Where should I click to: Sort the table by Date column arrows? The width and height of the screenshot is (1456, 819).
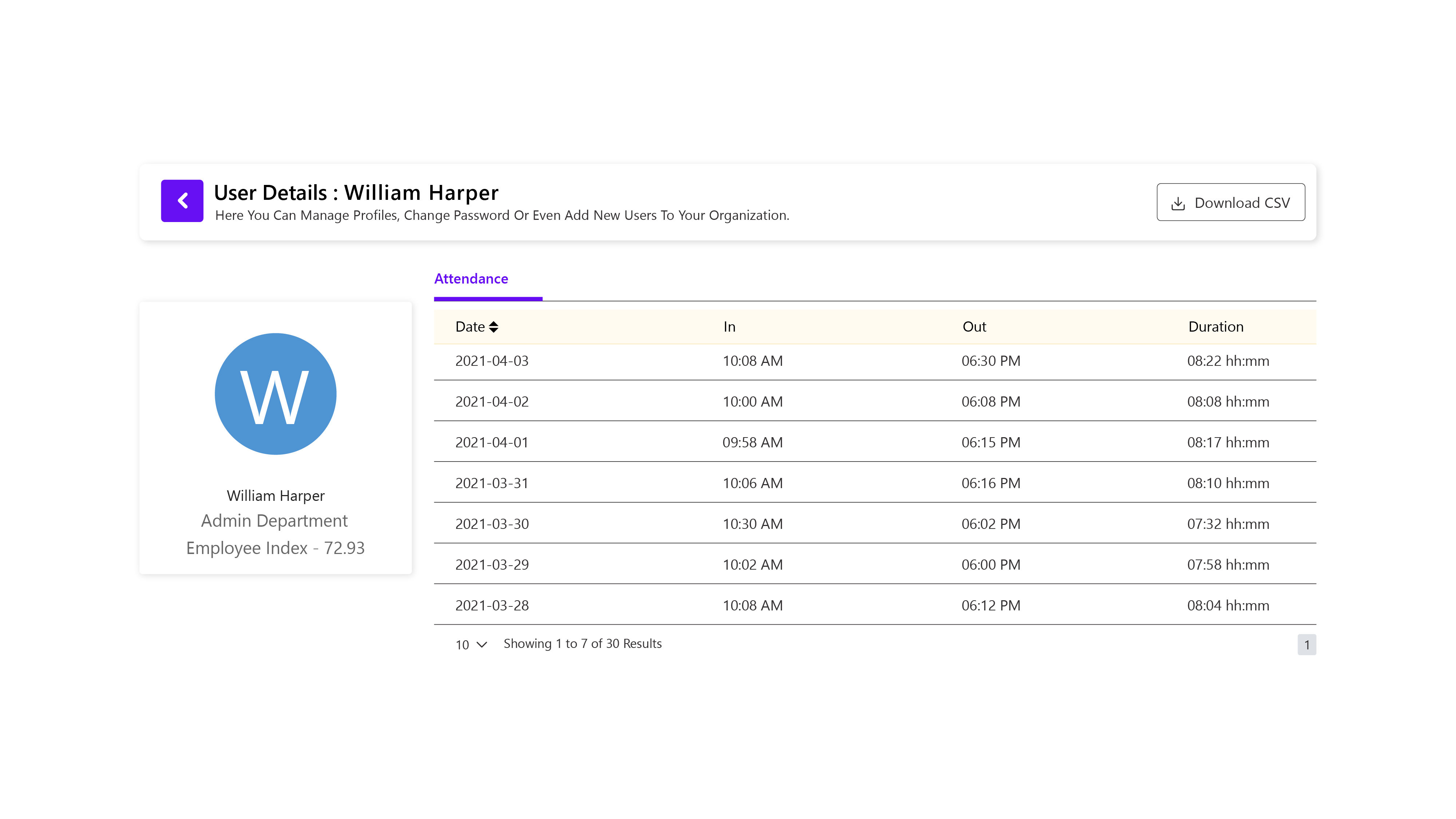(494, 327)
